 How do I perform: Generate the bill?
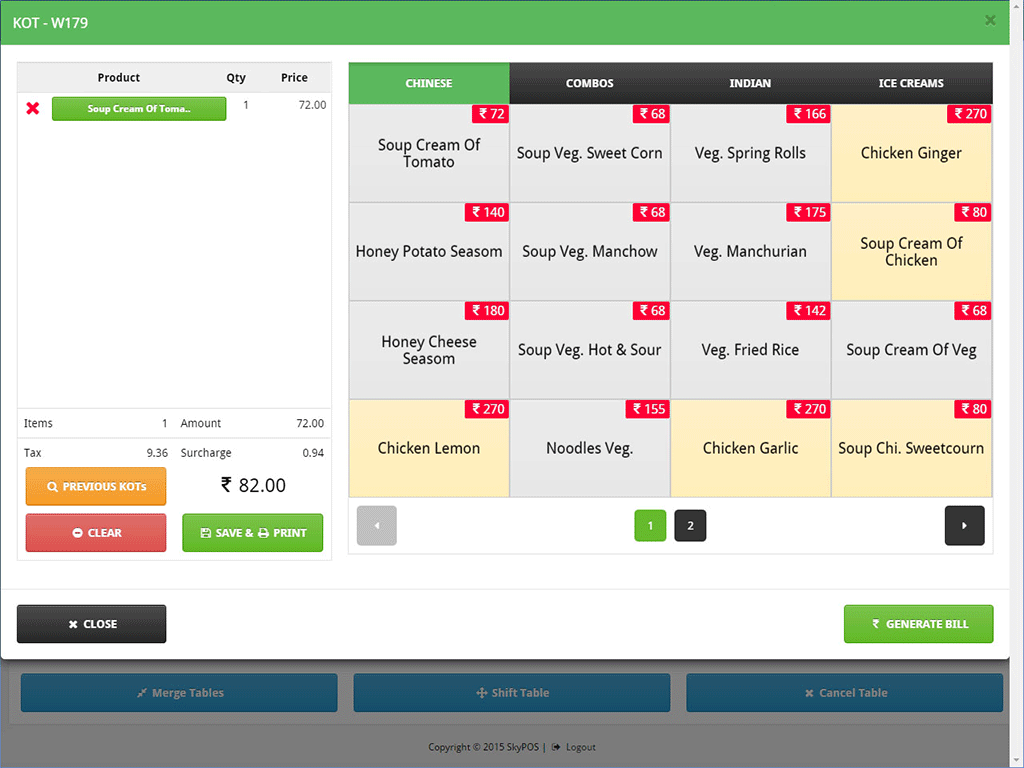click(x=918, y=624)
